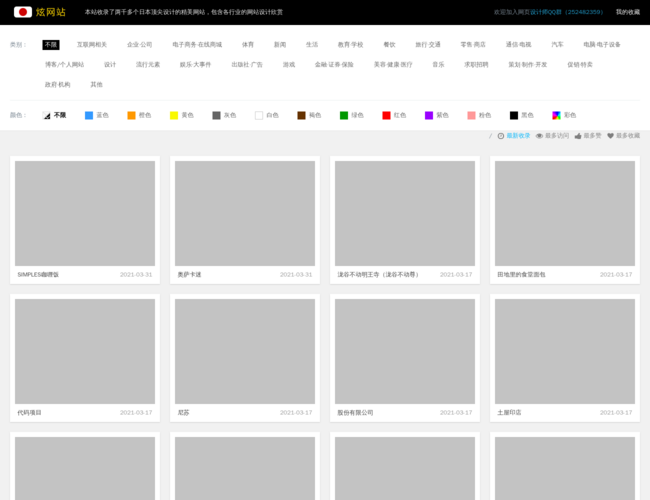Screen dimensions: 650x500
Task: Choose the 餐饮 category
Action: [389, 45]
